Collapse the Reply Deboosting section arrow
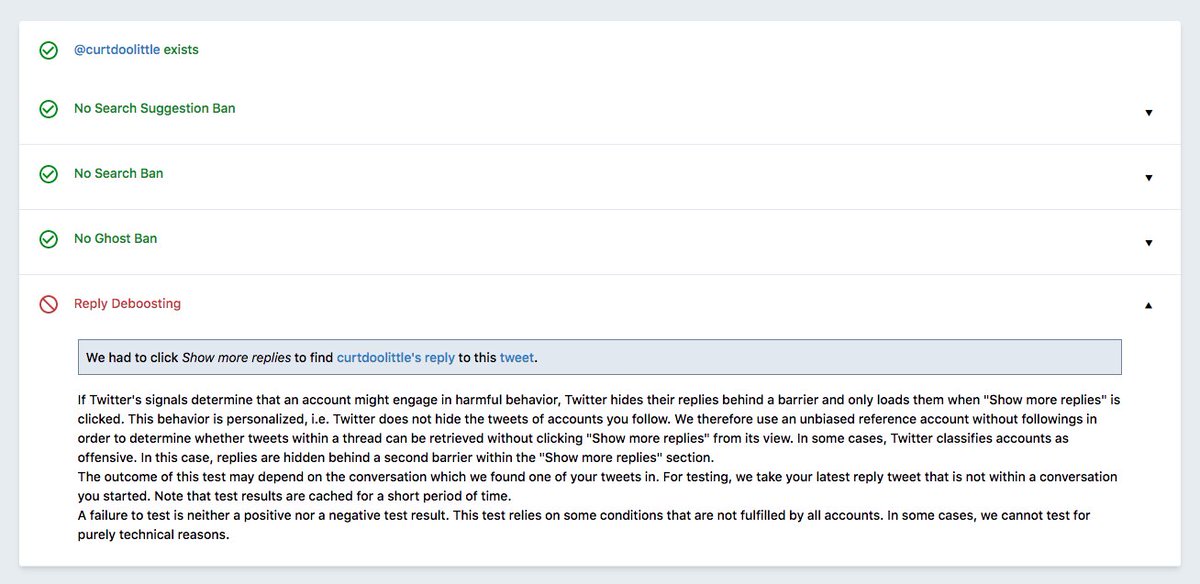The height and width of the screenshot is (584, 1200). (1148, 305)
